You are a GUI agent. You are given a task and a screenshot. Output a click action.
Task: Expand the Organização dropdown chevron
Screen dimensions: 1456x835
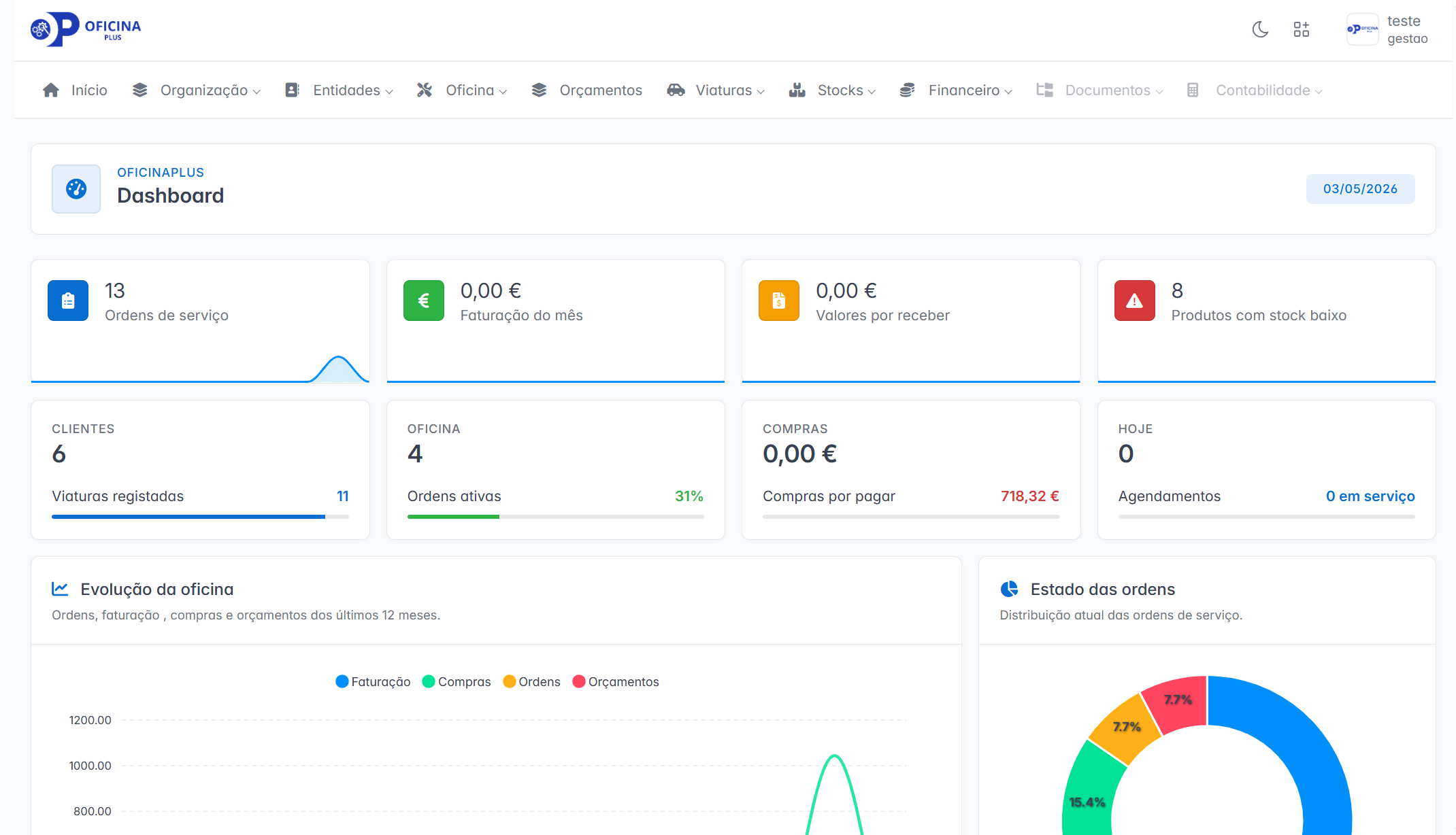(x=257, y=92)
